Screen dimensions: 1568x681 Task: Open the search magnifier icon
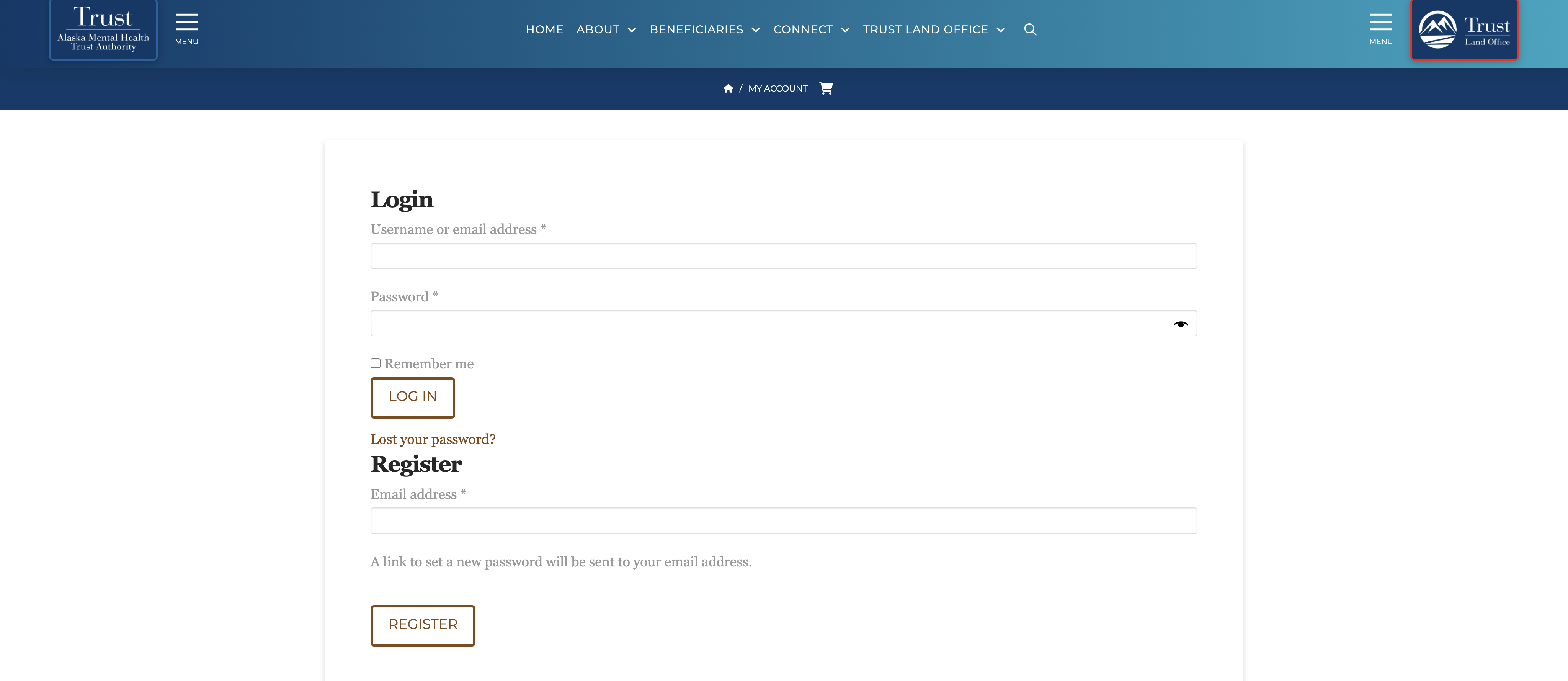[1029, 29]
